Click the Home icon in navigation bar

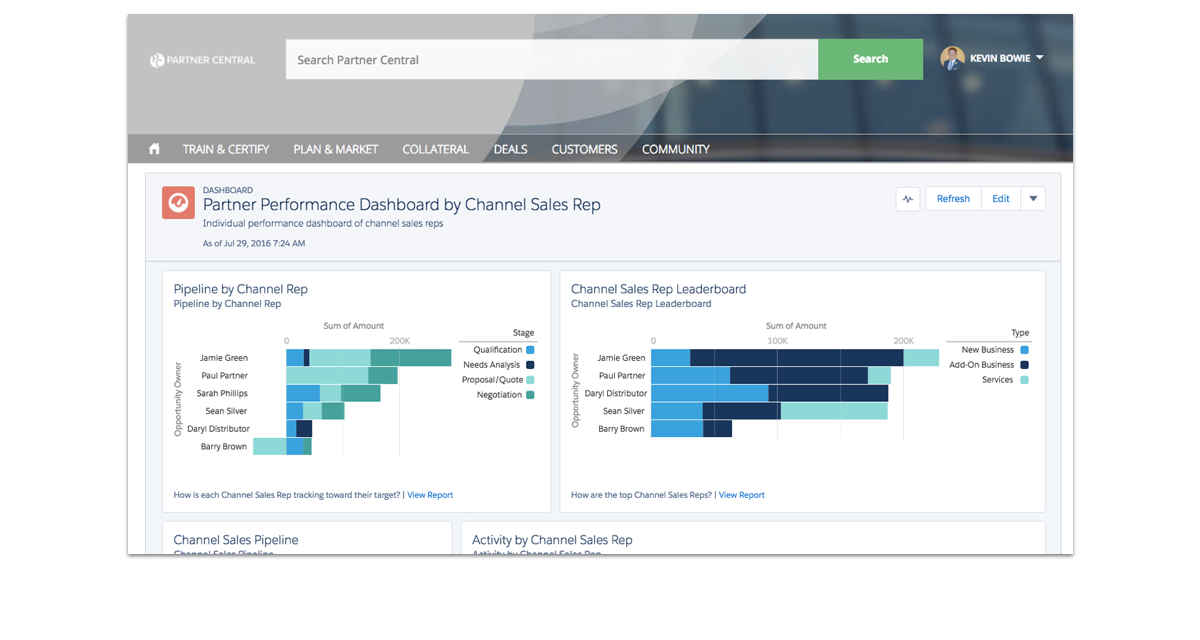pyautogui.click(x=154, y=149)
